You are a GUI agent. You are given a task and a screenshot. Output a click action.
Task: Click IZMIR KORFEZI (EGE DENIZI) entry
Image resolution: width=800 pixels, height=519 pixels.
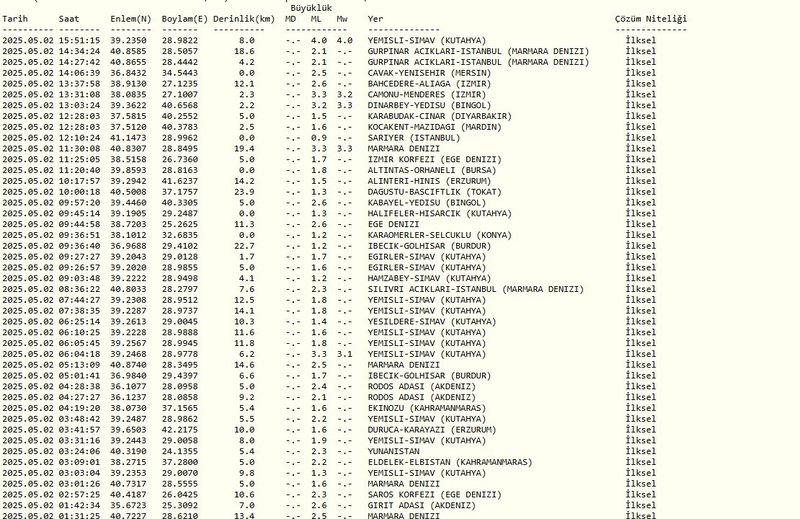pos(434,159)
